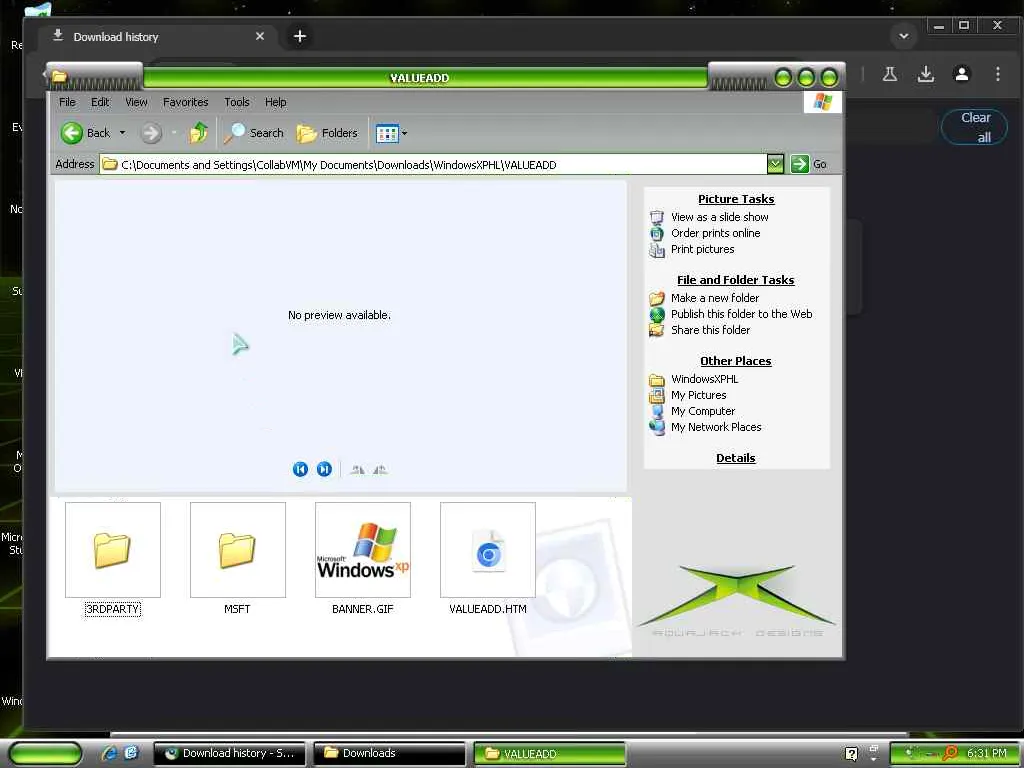This screenshot has height=768, width=1024.
Task: Go to My Pictures in Other Places
Action: click(698, 395)
